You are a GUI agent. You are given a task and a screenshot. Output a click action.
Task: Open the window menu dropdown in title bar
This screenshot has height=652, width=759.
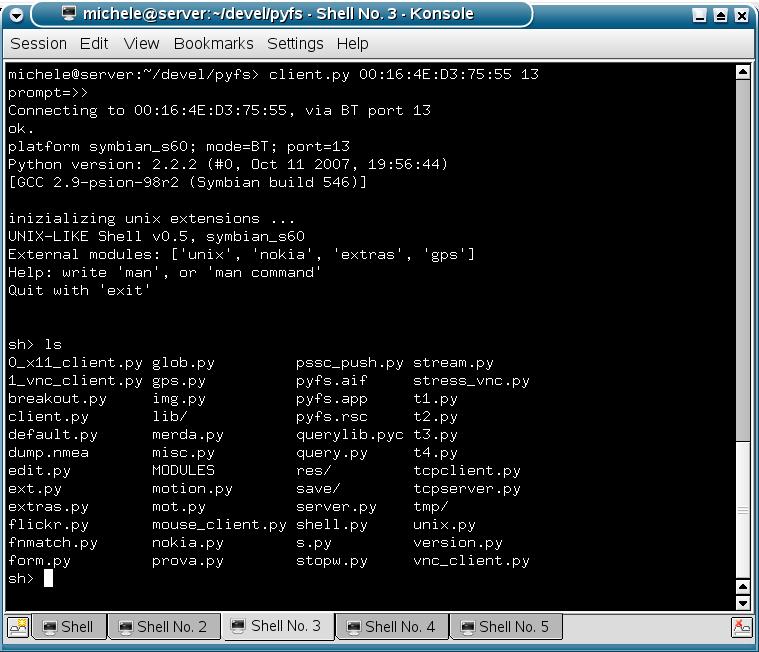16,15
